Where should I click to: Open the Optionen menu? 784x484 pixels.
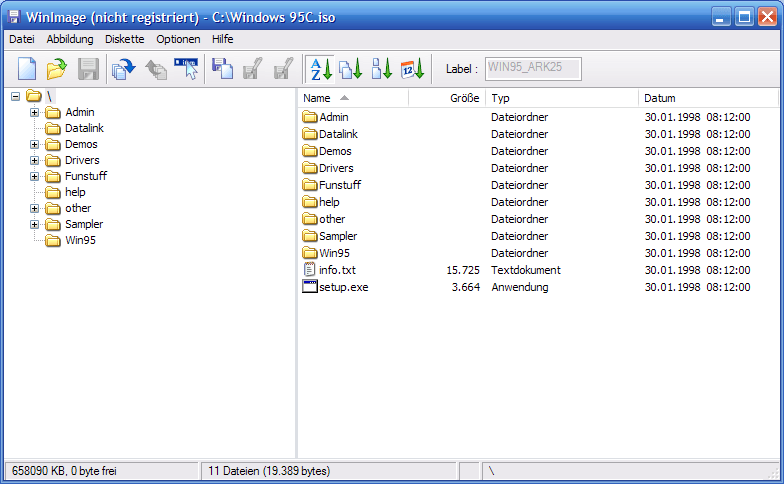coord(178,39)
